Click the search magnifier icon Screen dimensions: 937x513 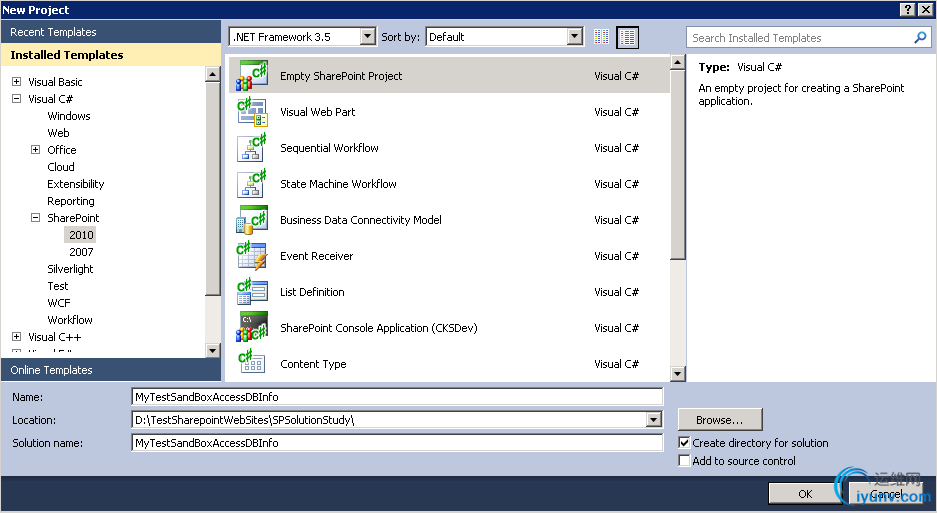click(920, 38)
